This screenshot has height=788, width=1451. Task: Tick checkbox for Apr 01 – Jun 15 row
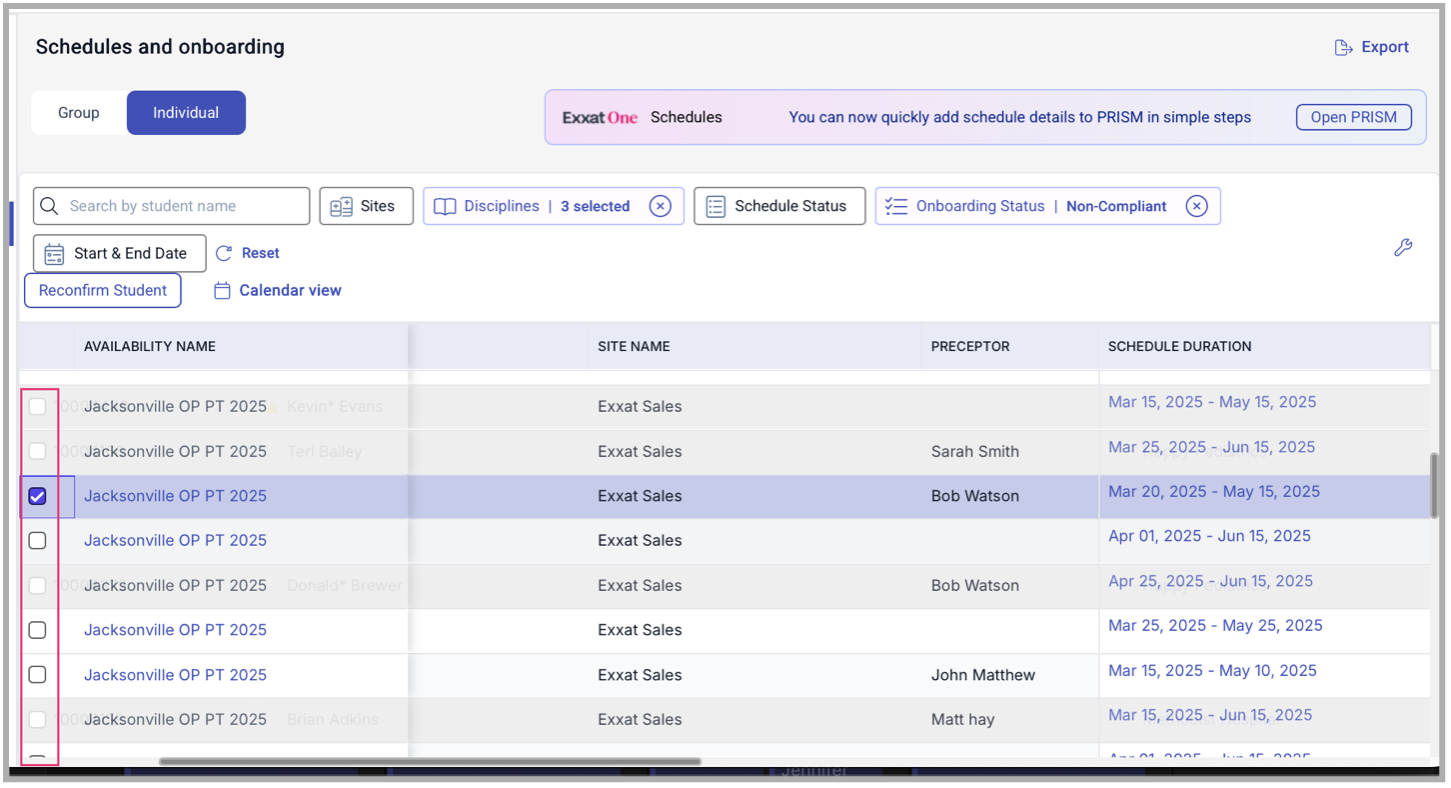[37, 541]
